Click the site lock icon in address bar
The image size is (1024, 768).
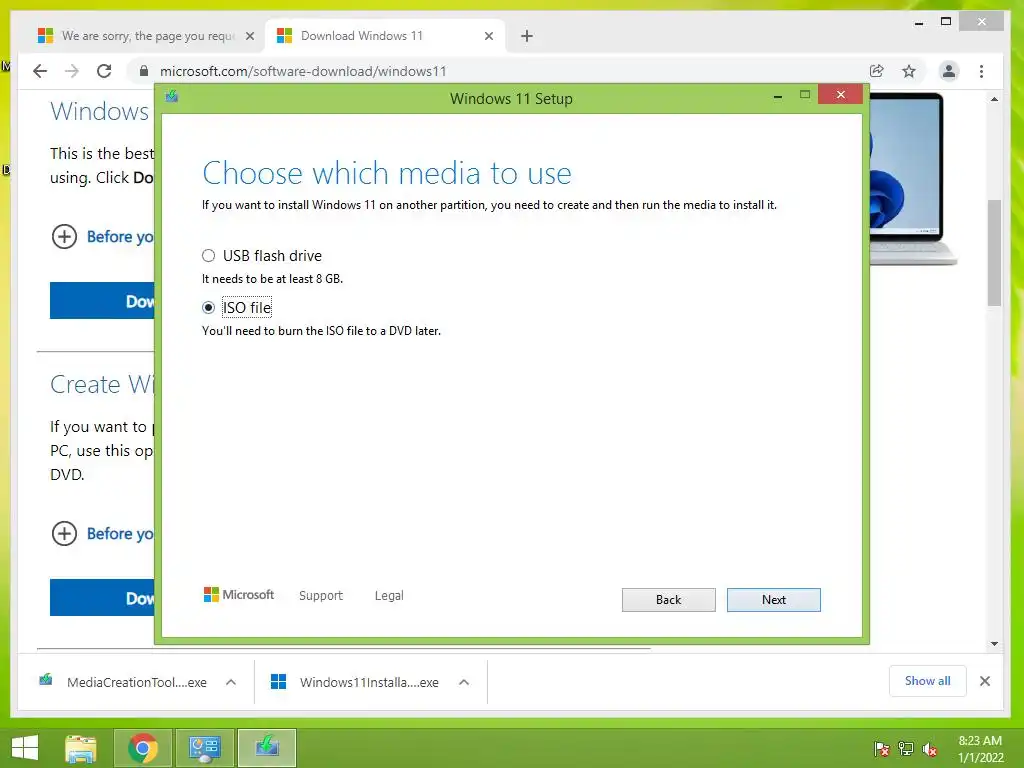(x=144, y=71)
